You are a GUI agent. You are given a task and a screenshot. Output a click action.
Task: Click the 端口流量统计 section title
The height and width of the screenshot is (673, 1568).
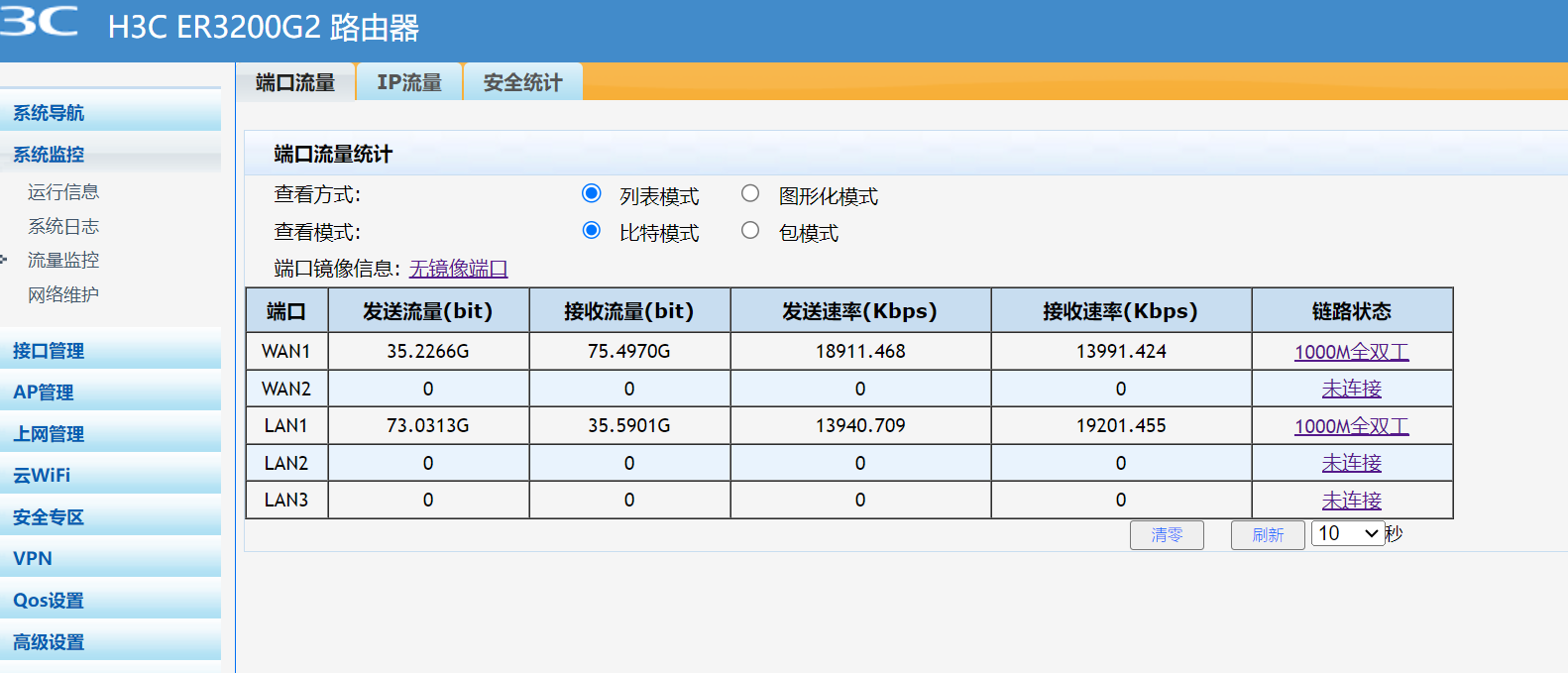coord(333,154)
